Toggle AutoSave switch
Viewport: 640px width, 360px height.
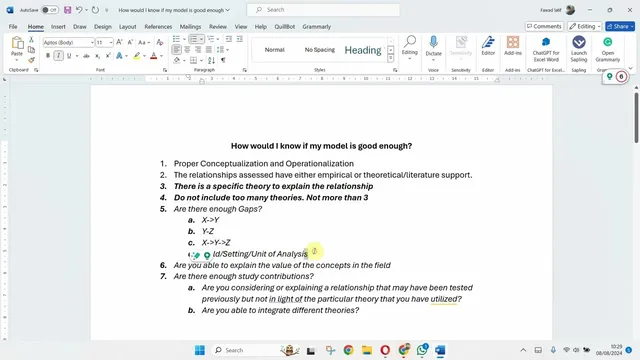(49, 10)
